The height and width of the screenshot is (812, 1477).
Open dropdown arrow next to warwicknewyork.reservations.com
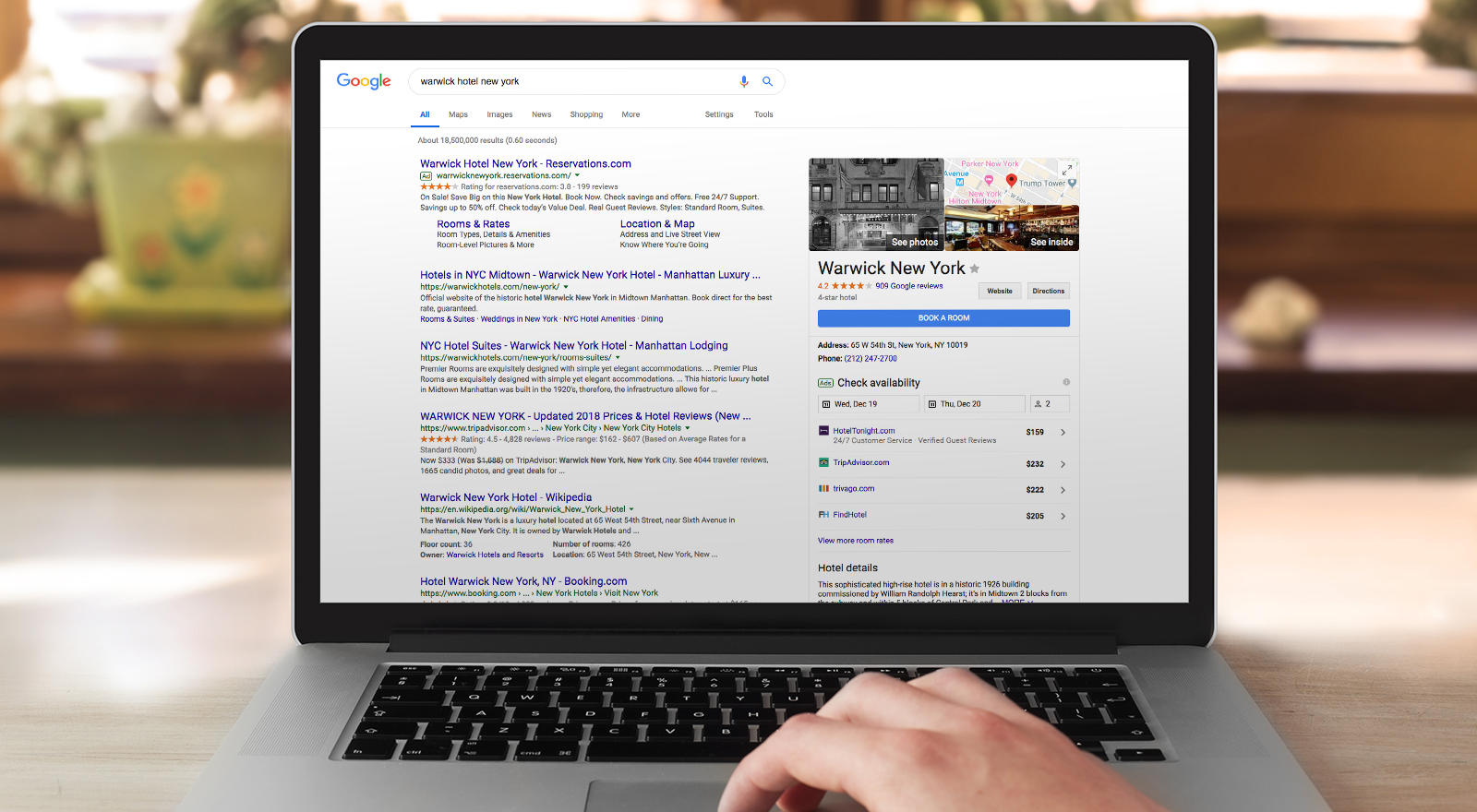pos(578,175)
